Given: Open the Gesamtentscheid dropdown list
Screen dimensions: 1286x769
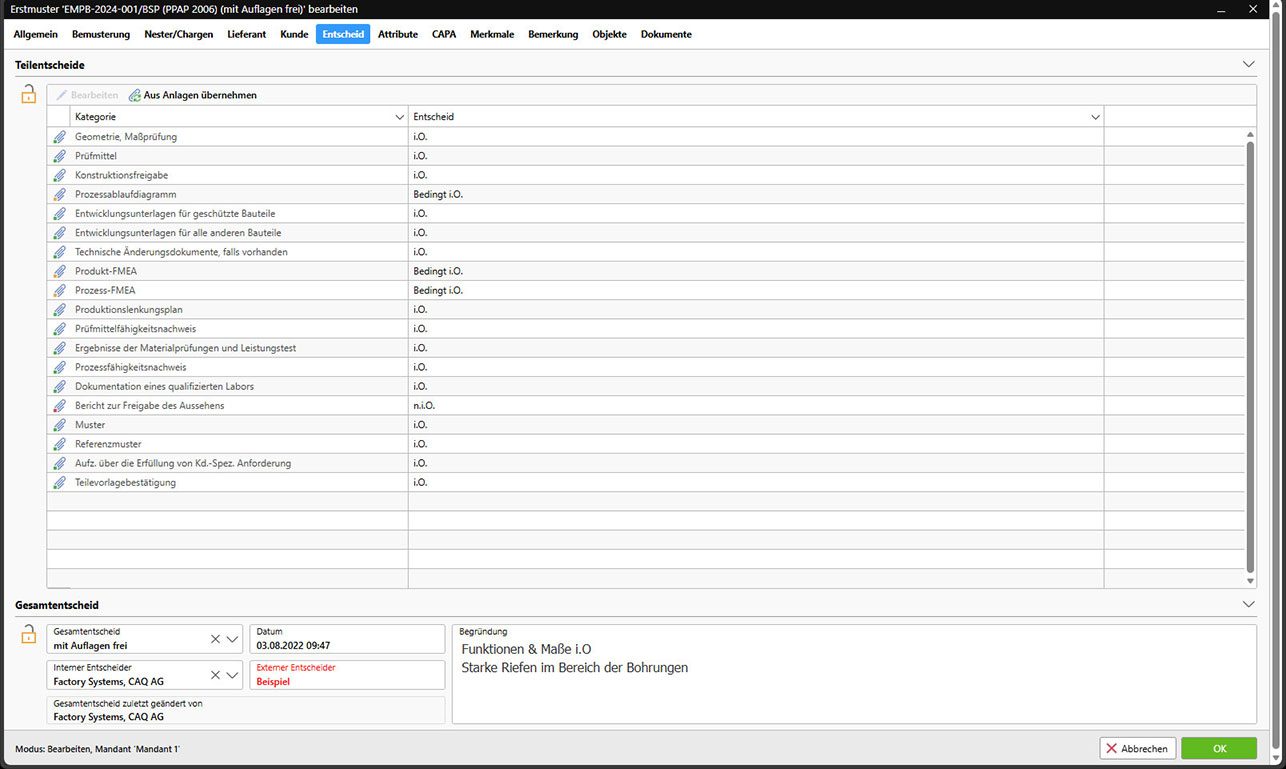Looking at the screenshot, I should pyautogui.click(x=233, y=639).
